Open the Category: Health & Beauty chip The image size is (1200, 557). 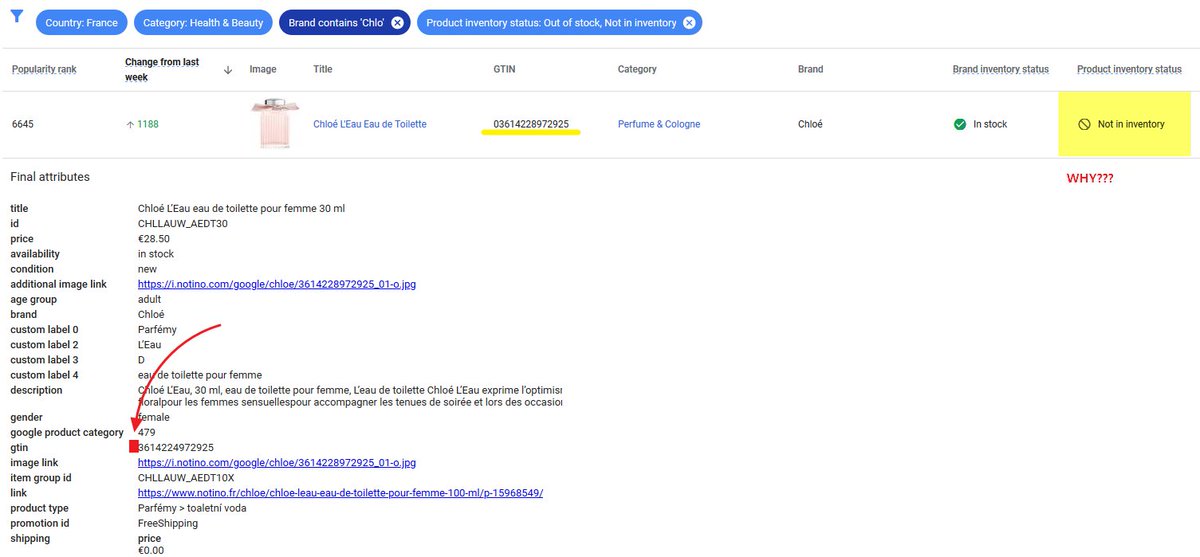202,23
